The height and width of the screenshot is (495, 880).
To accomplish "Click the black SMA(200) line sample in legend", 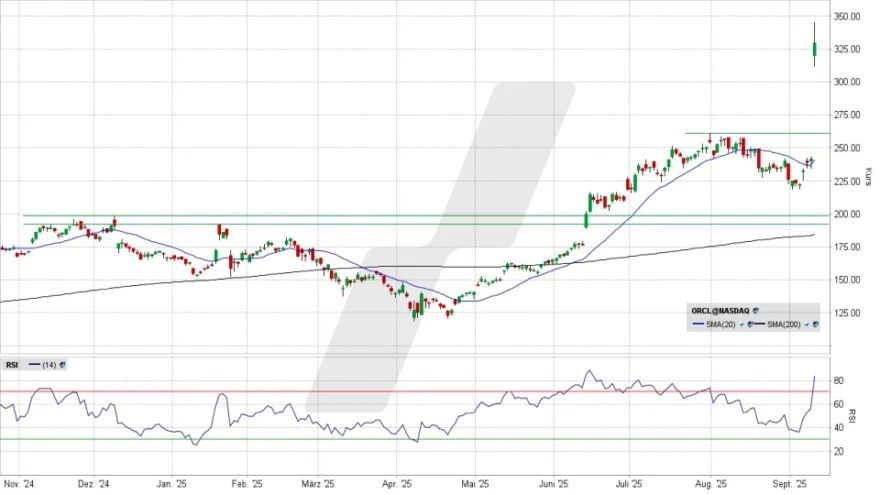I will click(759, 325).
